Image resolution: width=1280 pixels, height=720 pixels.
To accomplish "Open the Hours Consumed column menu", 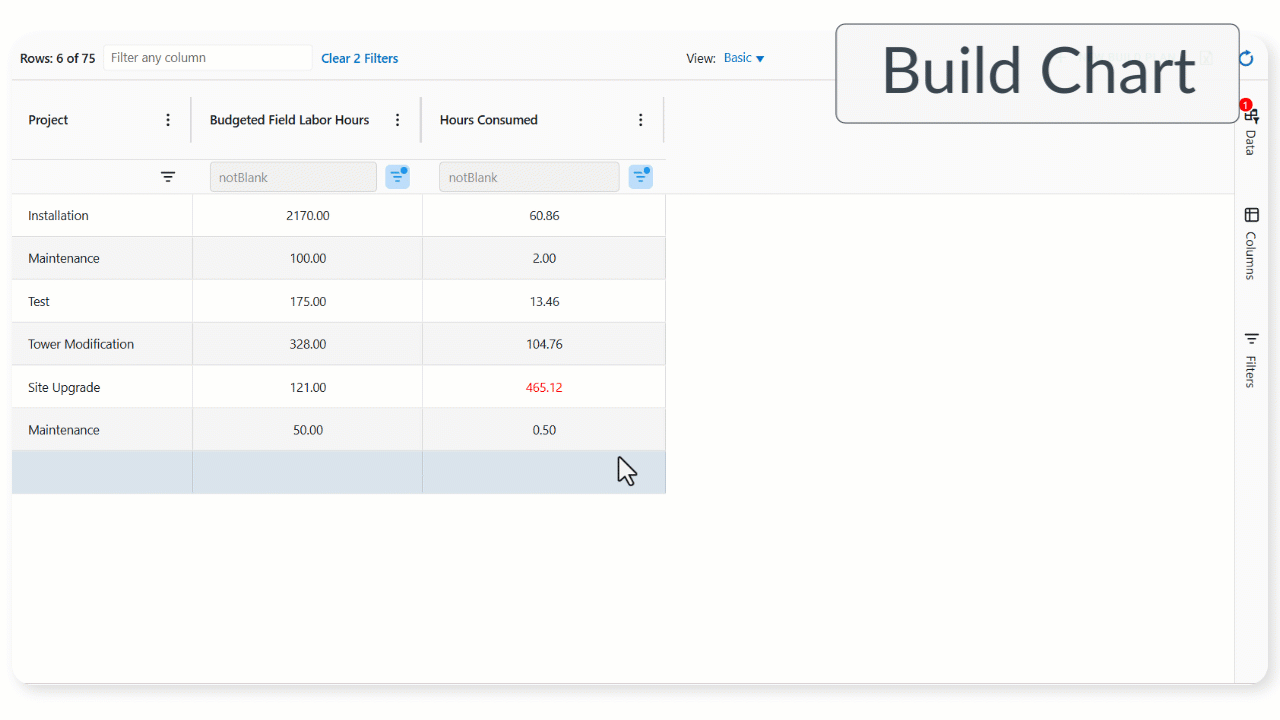I will [641, 120].
